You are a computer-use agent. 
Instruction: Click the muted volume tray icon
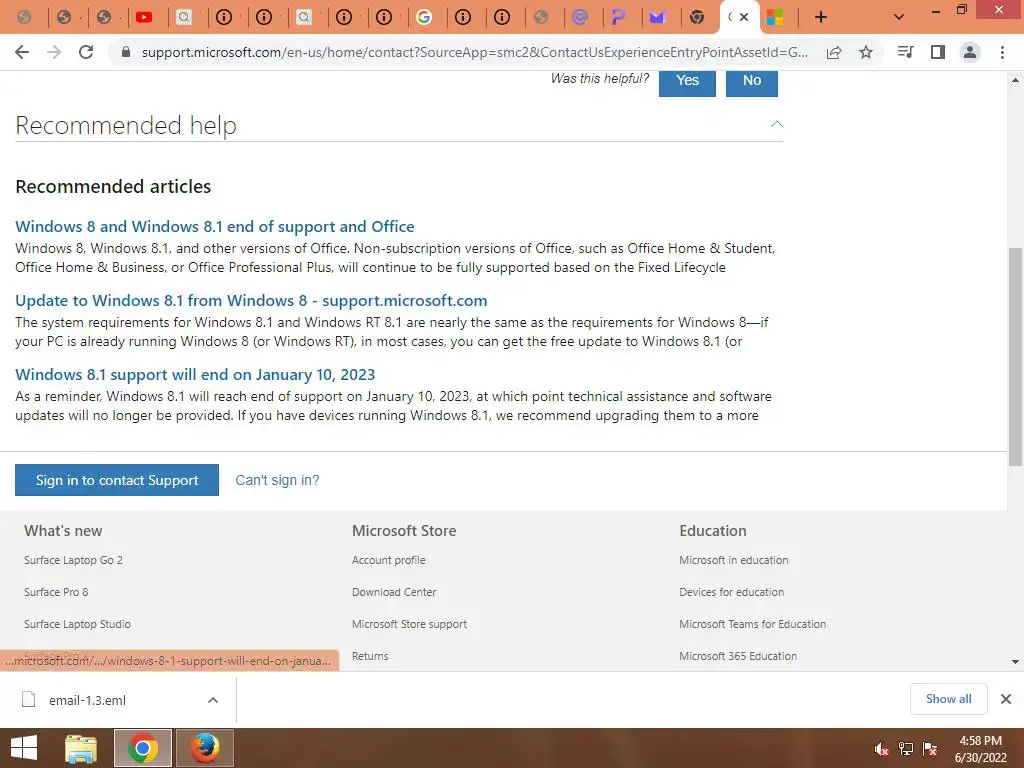click(881, 749)
